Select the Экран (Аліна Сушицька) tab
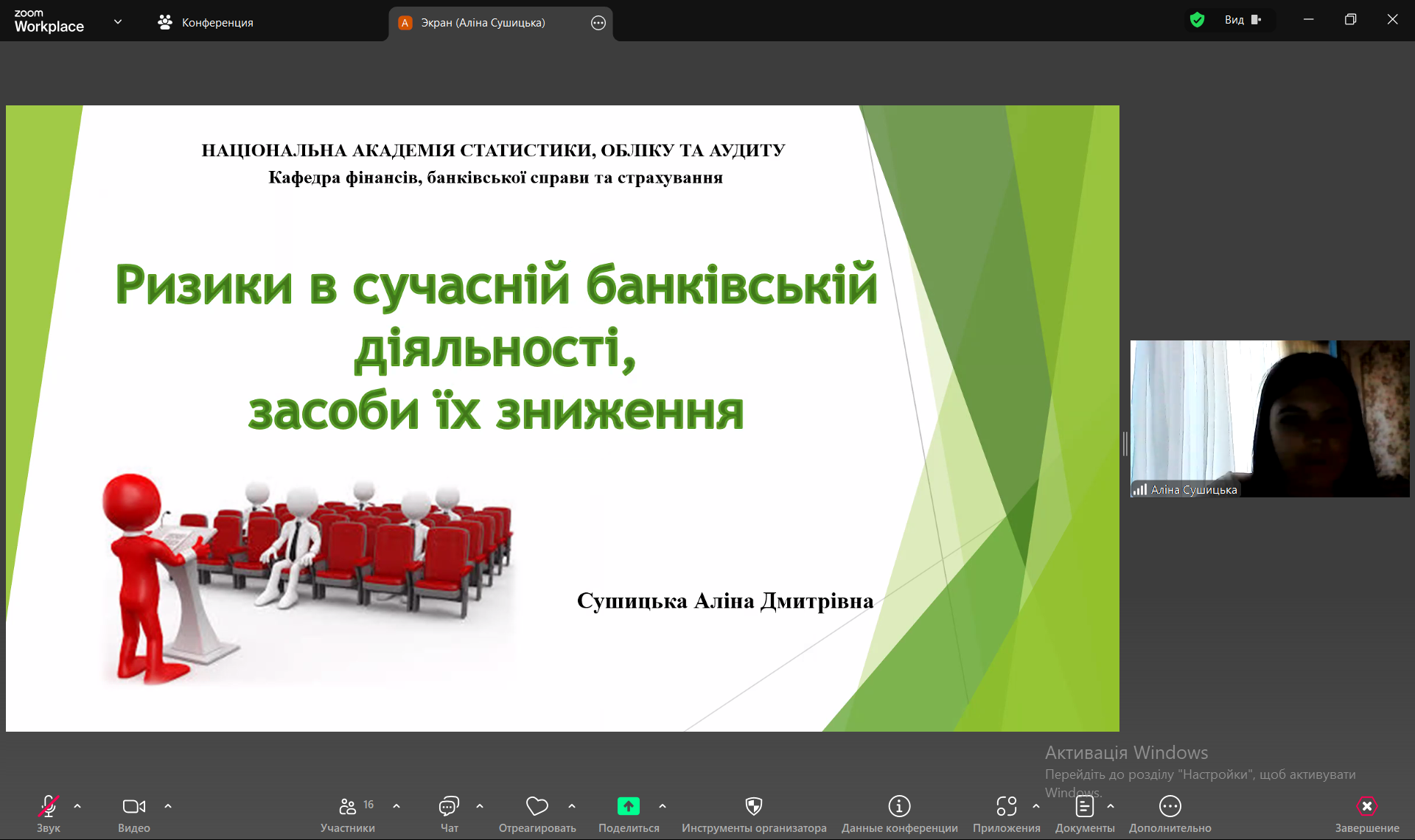Image resolution: width=1415 pixels, height=840 pixels. (x=483, y=23)
